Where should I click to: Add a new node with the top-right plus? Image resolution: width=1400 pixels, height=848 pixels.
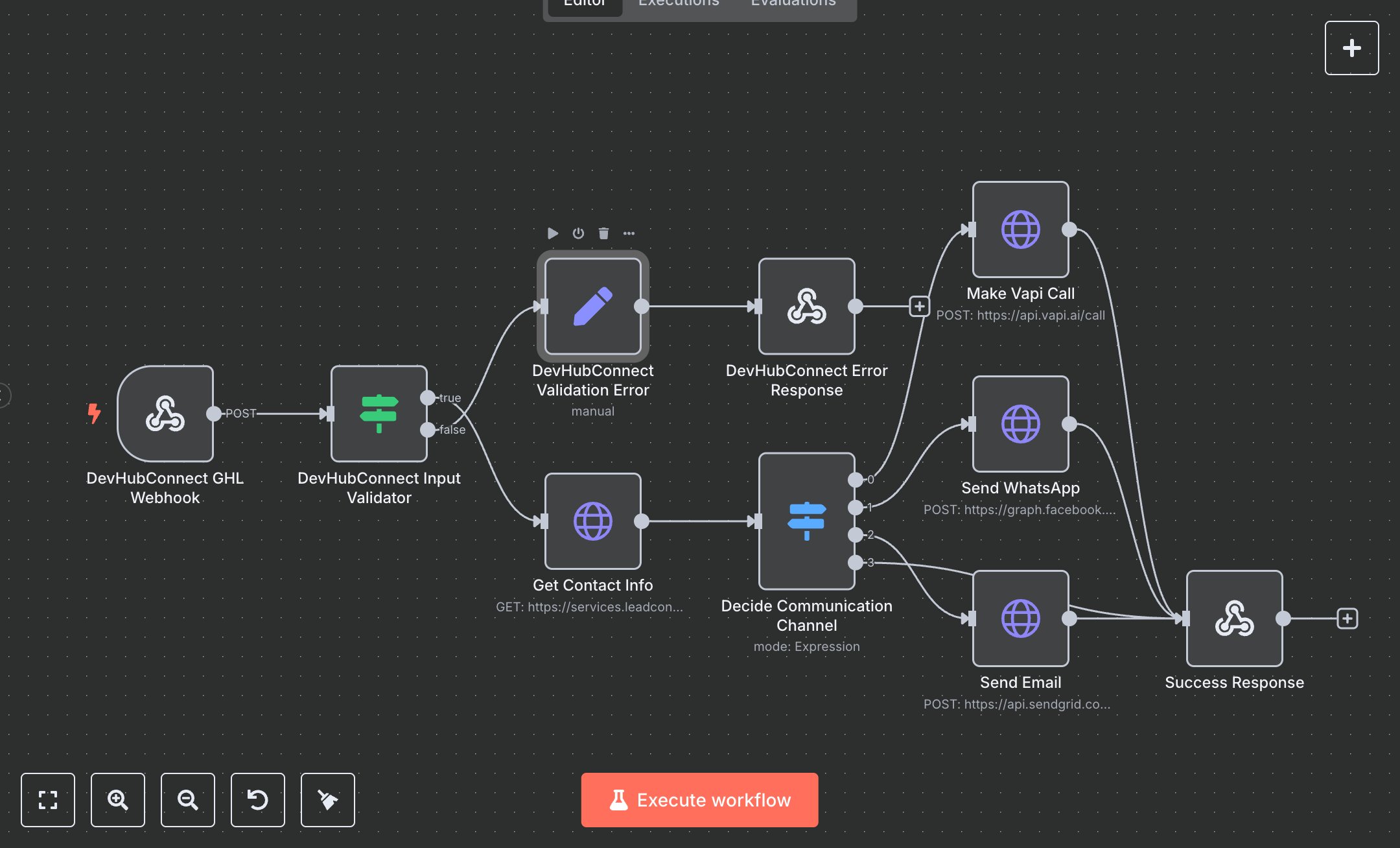pos(1351,47)
